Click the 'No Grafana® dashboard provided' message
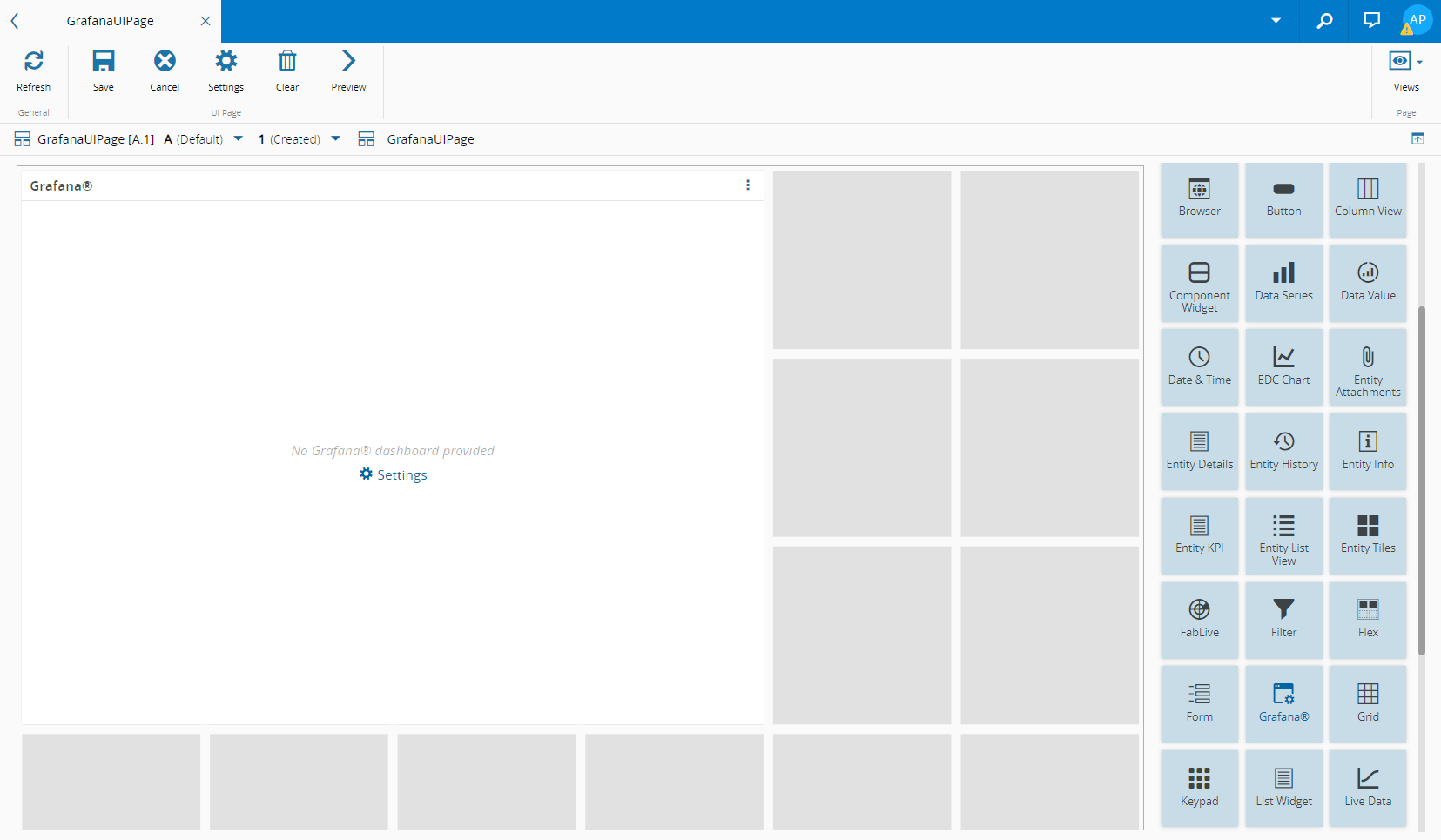The width and height of the screenshot is (1441, 840). 393,451
